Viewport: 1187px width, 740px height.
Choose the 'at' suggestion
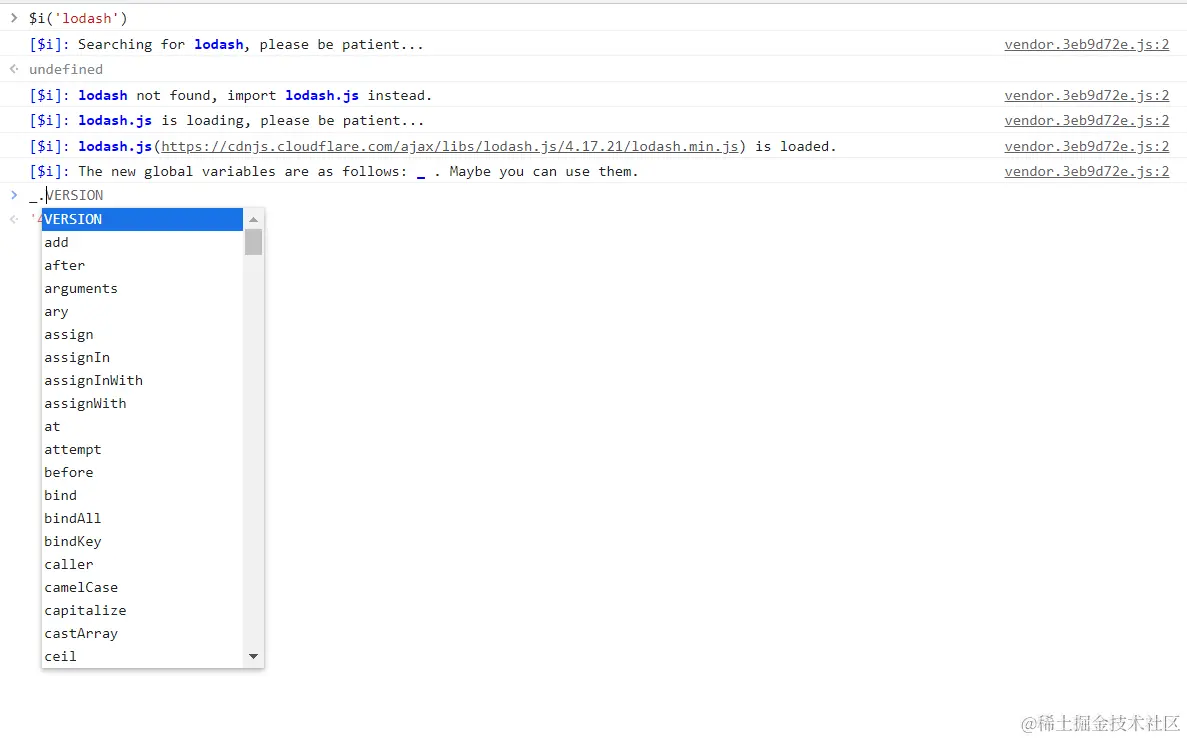[142, 427]
